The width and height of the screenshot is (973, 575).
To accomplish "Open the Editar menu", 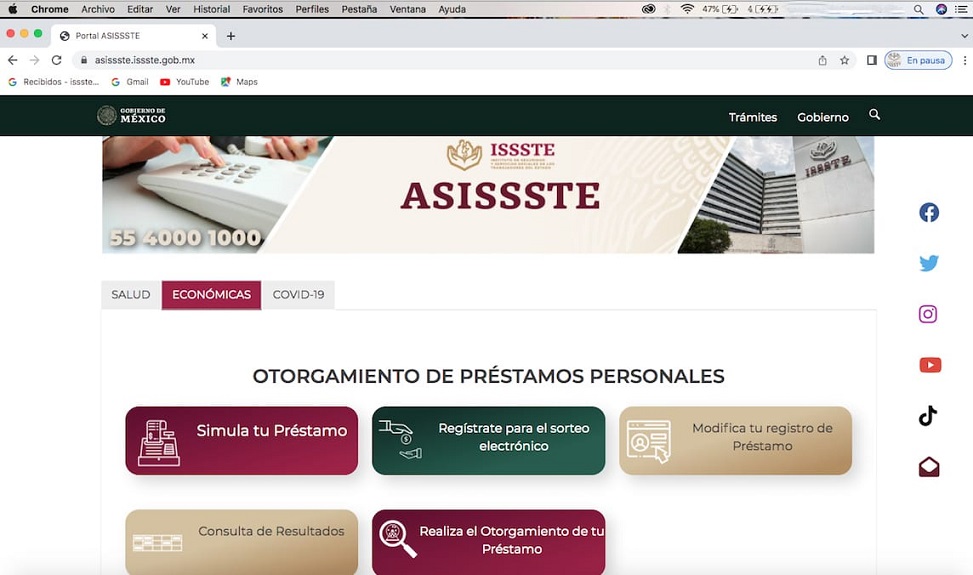I will [140, 9].
